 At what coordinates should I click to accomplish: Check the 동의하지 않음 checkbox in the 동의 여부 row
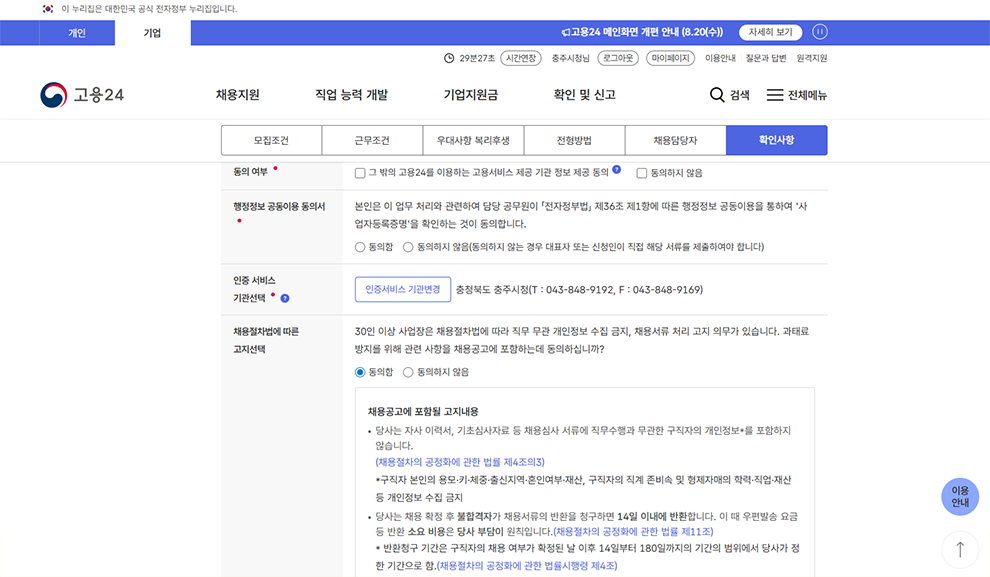click(640, 175)
